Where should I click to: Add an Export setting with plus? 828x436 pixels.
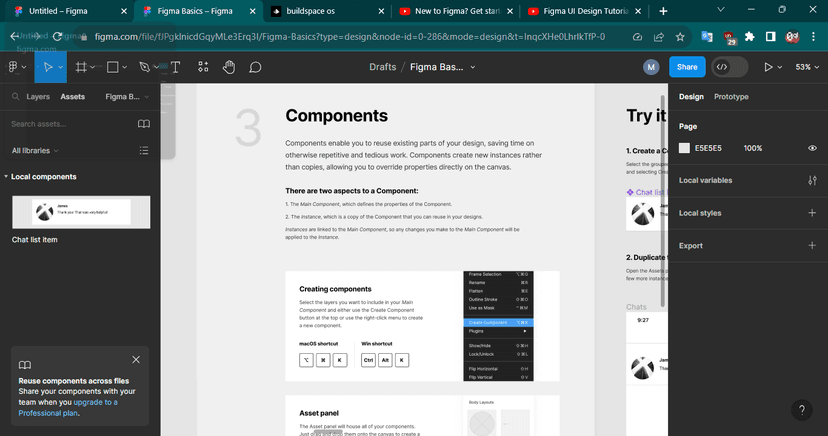tap(811, 245)
